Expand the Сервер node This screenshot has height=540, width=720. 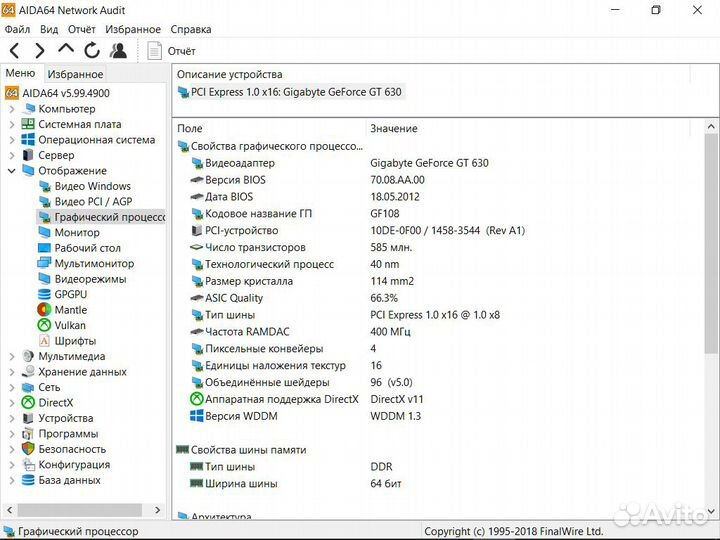[x=12, y=155]
